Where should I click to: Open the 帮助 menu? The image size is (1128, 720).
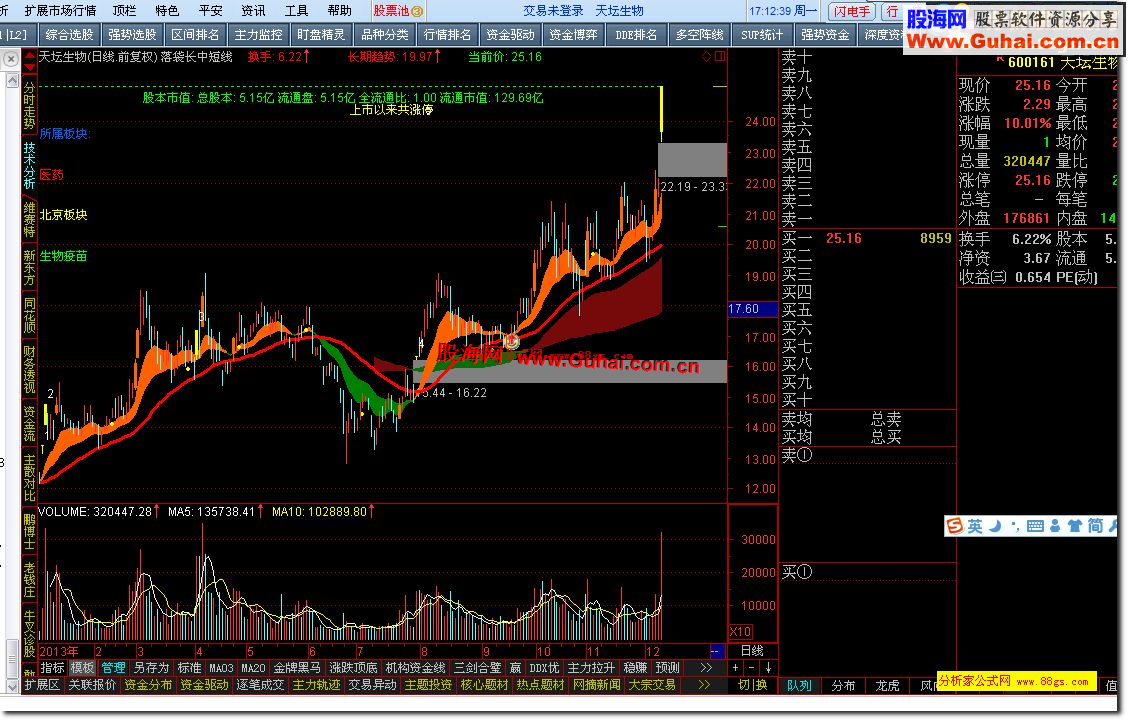pyautogui.click(x=340, y=11)
